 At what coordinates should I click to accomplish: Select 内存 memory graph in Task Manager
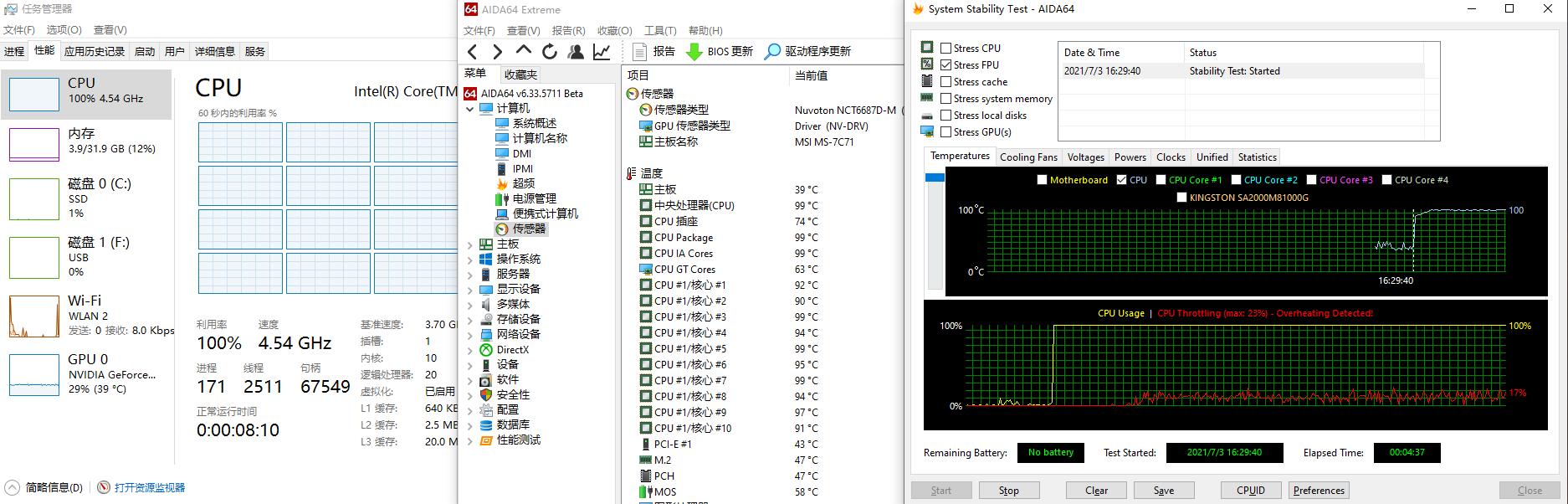pos(34,144)
